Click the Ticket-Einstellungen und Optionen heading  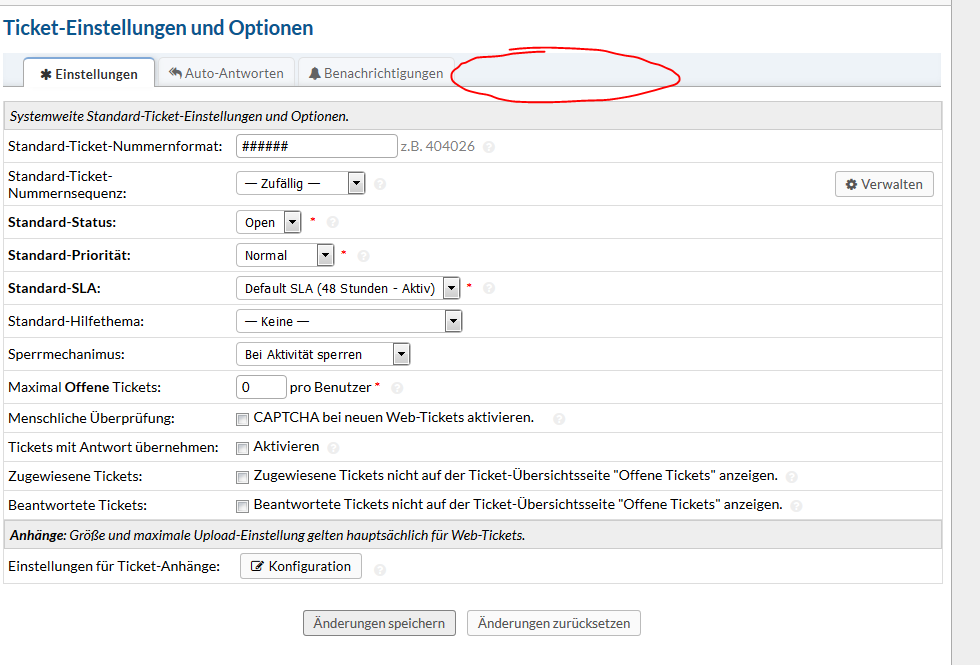(158, 28)
